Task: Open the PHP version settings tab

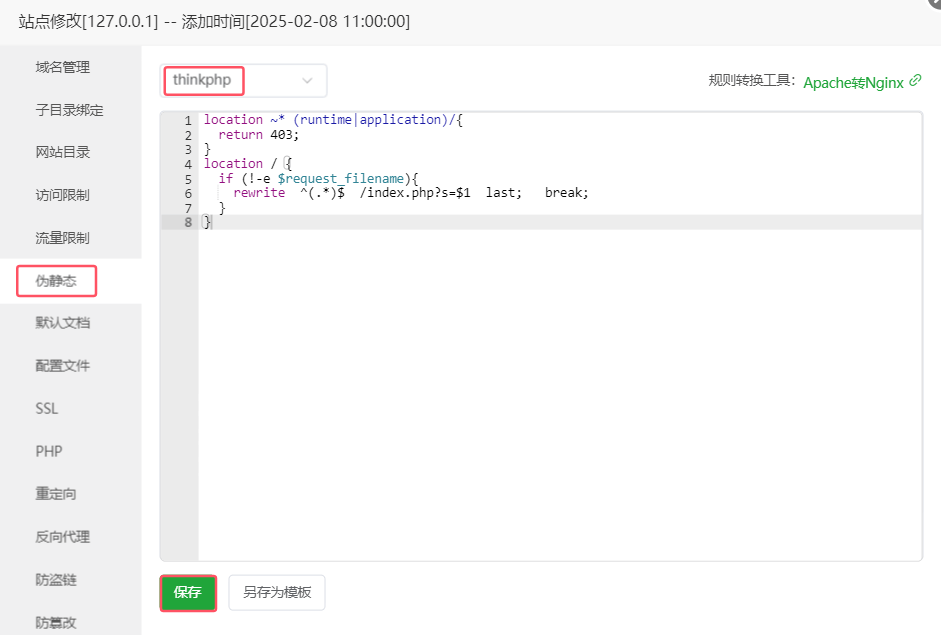Action: pos(49,451)
